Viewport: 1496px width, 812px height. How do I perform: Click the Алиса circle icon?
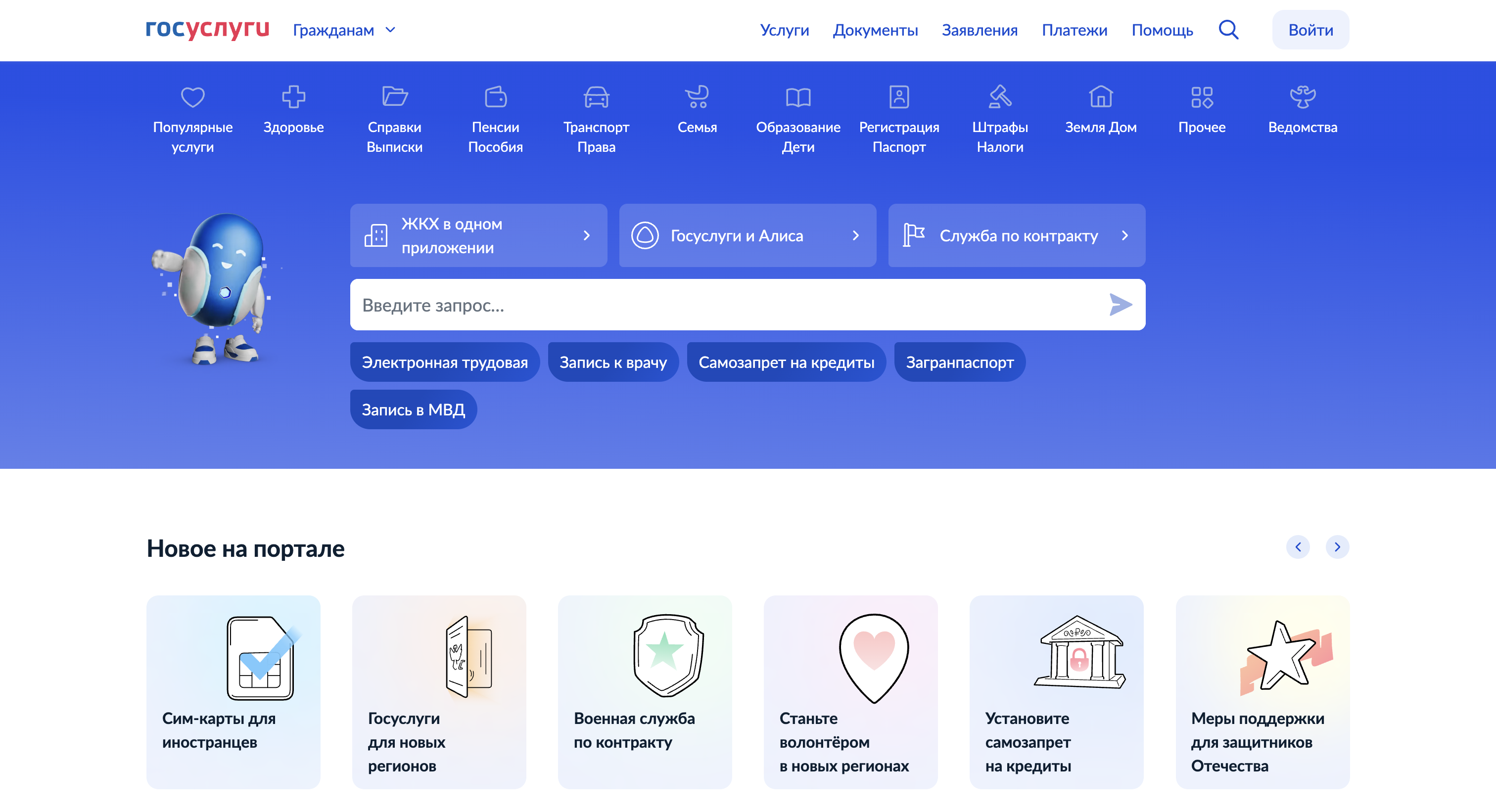[645, 235]
